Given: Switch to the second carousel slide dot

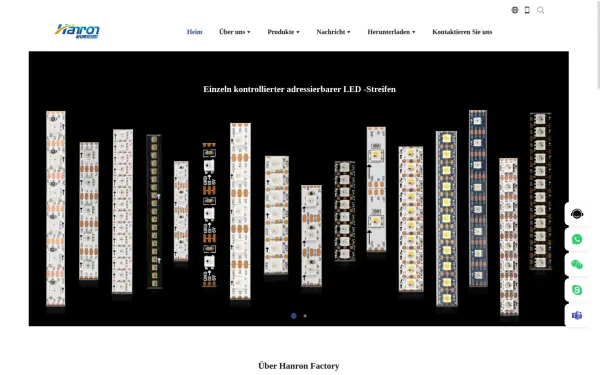Looking at the screenshot, I should 305,316.
